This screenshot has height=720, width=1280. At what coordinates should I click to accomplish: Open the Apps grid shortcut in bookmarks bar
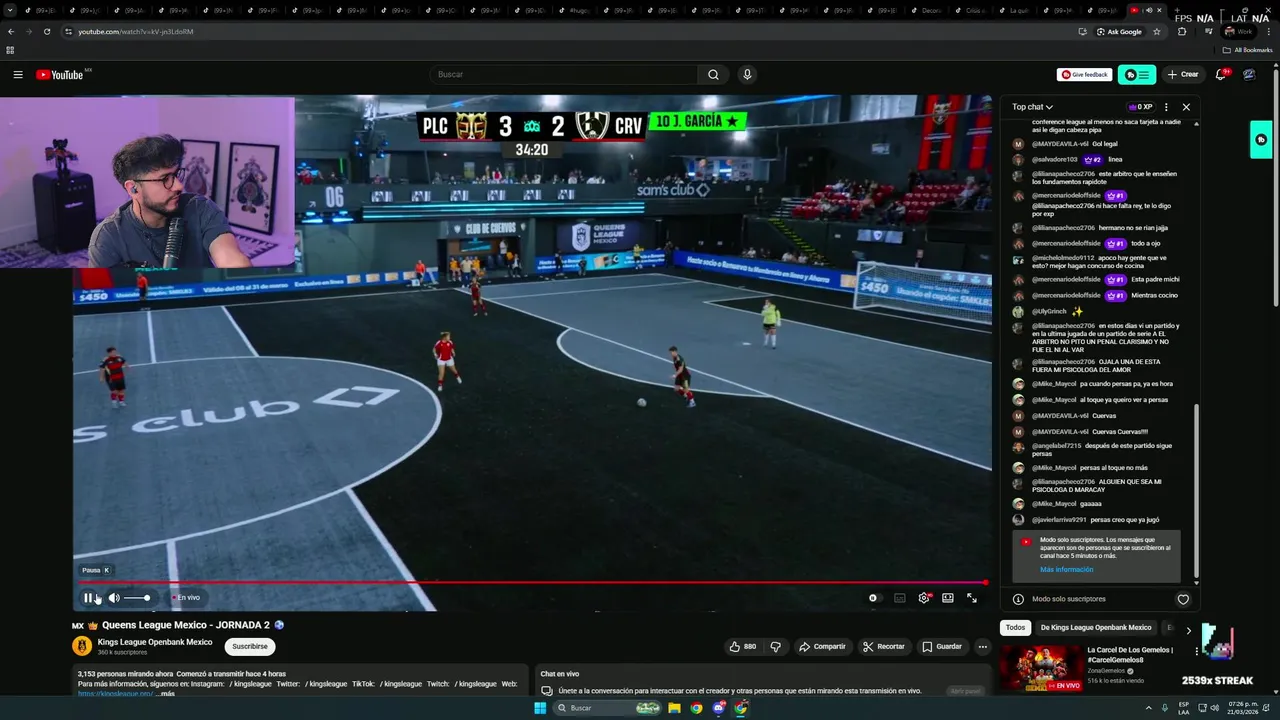pyautogui.click(x=10, y=50)
